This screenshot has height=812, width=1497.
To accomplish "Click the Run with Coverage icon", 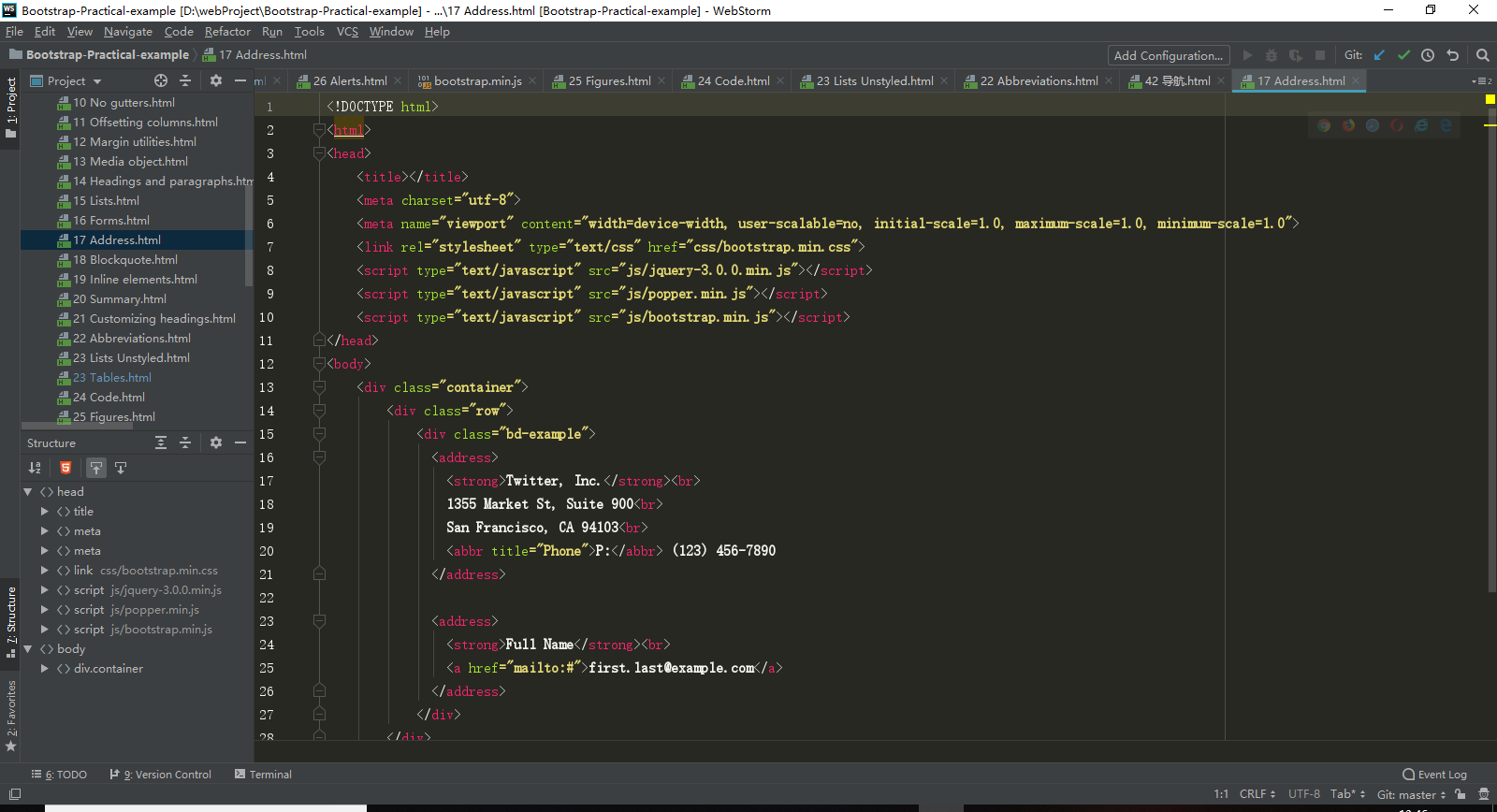I will pos(1296,55).
